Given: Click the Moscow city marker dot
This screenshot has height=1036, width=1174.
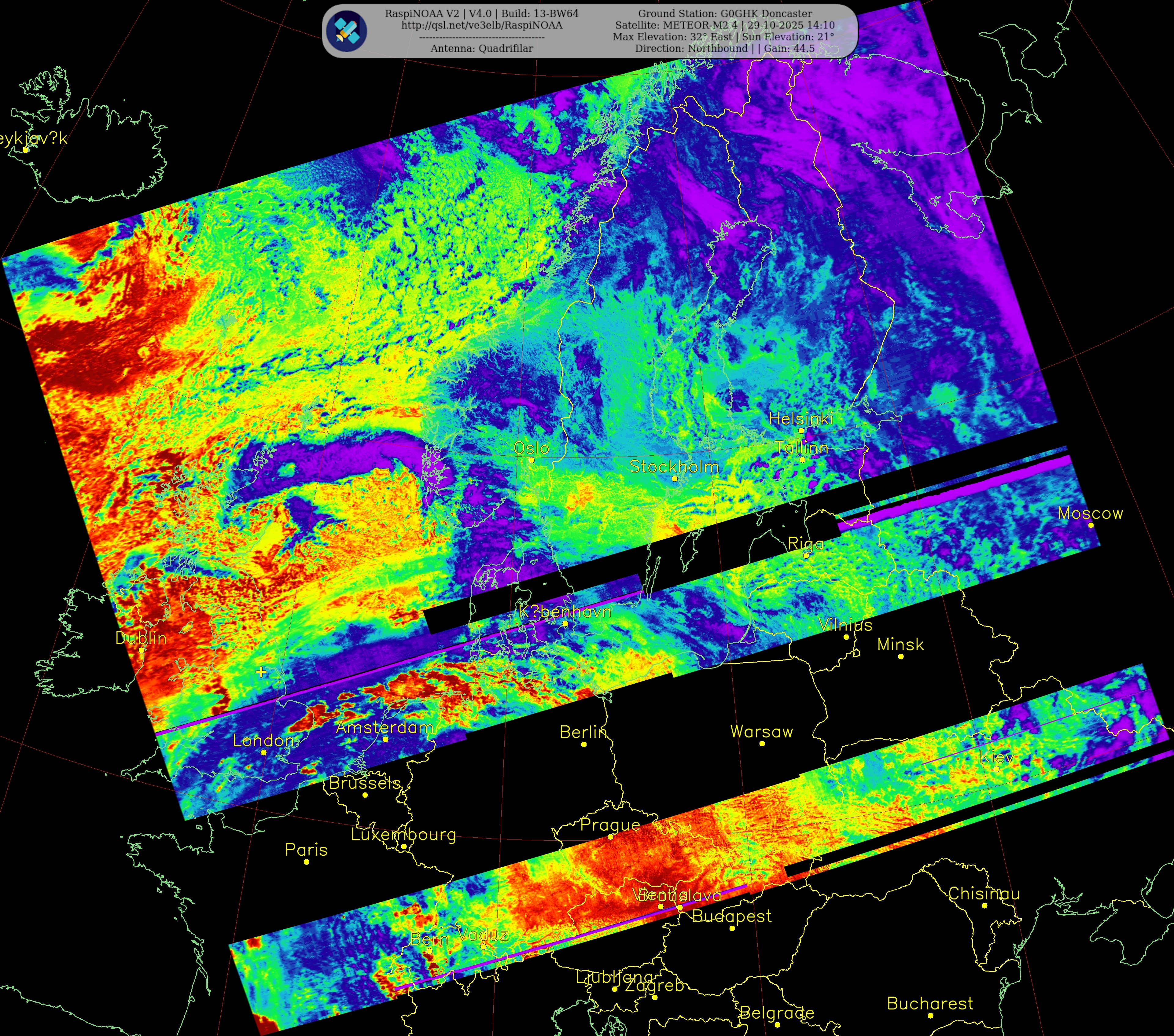Looking at the screenshot, I should (x=1091, y=525).
